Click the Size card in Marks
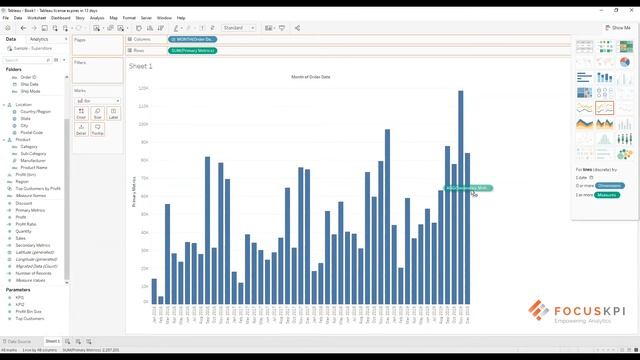The width and height of the screenshot is (640, 360). pyautogui.click(x=97, y=113)
